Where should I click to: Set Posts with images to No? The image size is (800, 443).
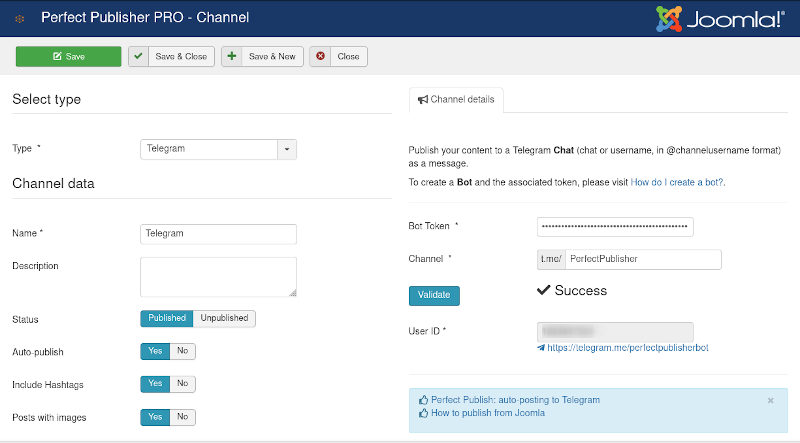183,417
